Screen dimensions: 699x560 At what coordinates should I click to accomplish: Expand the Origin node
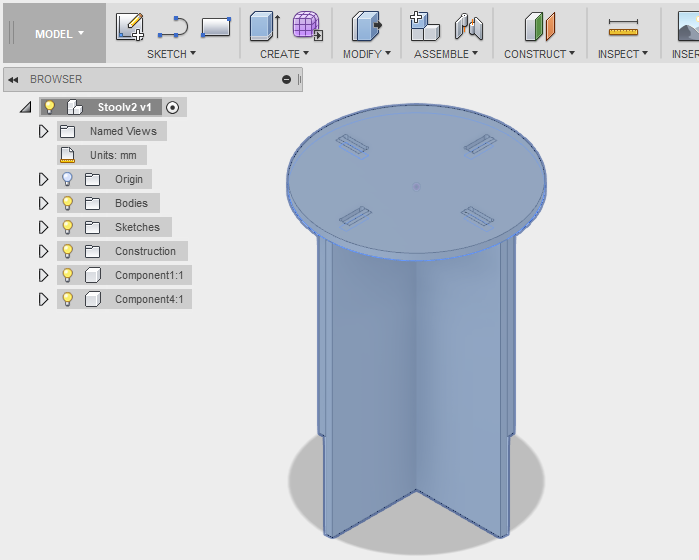point(43,179)
